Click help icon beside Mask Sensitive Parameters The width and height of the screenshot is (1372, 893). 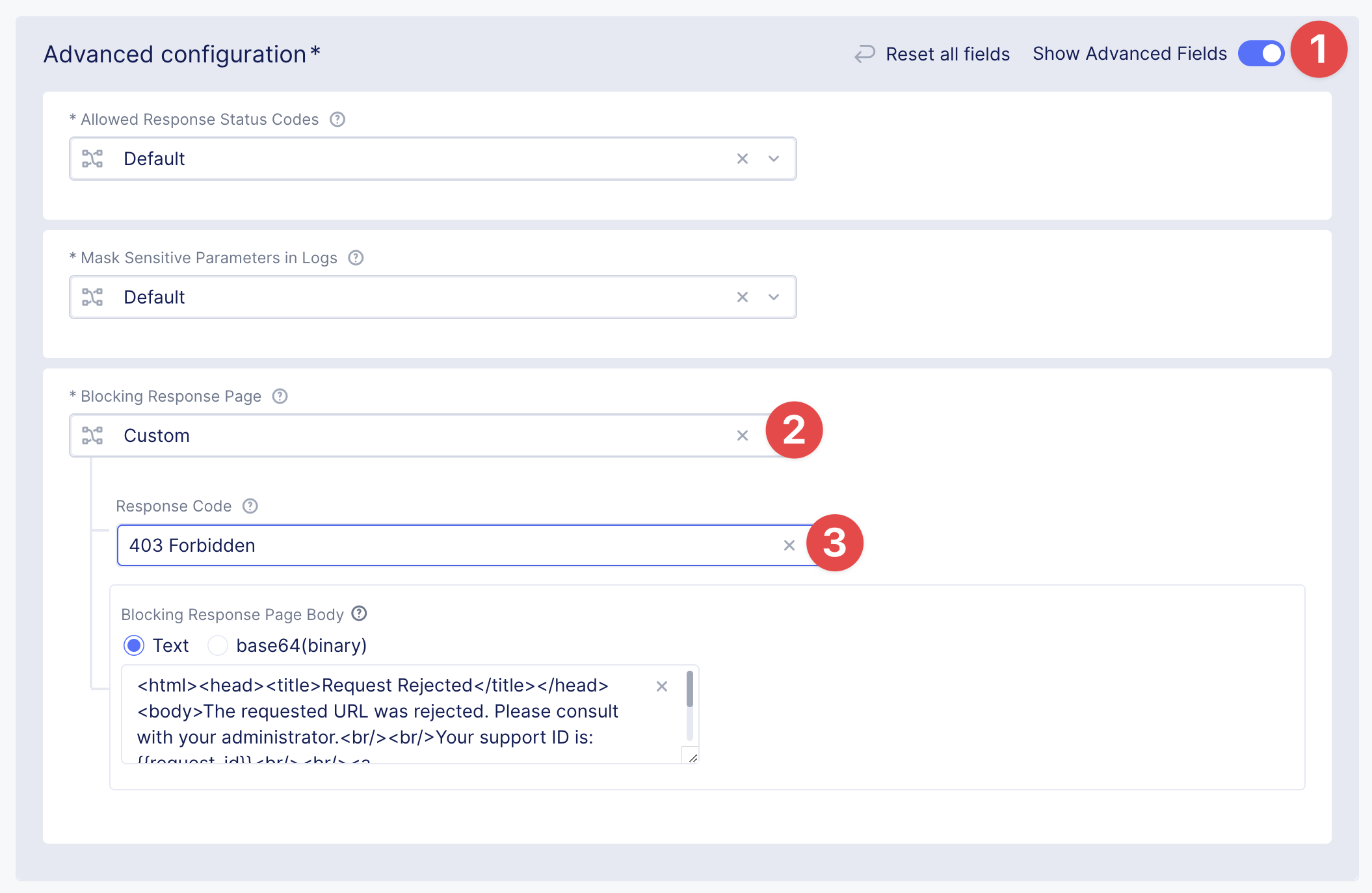tap(356, 258)
